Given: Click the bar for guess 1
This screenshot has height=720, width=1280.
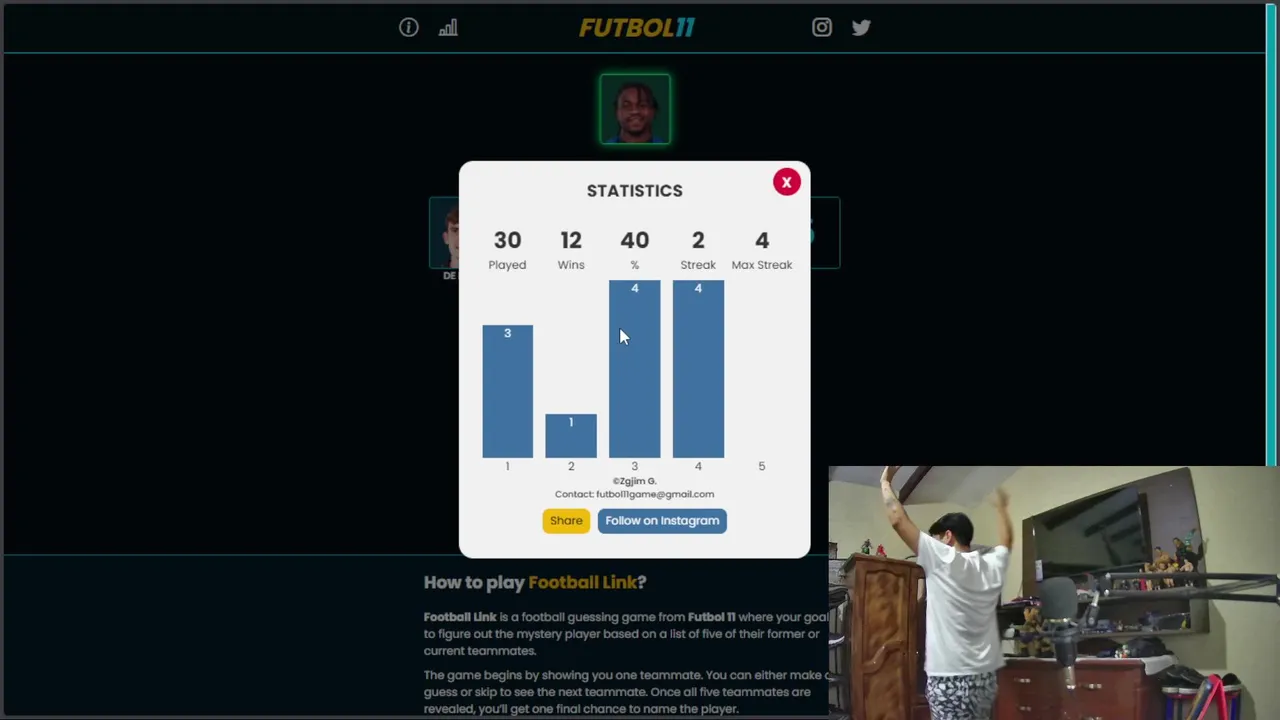Looking at the screenshot, I should coord(507,391).
